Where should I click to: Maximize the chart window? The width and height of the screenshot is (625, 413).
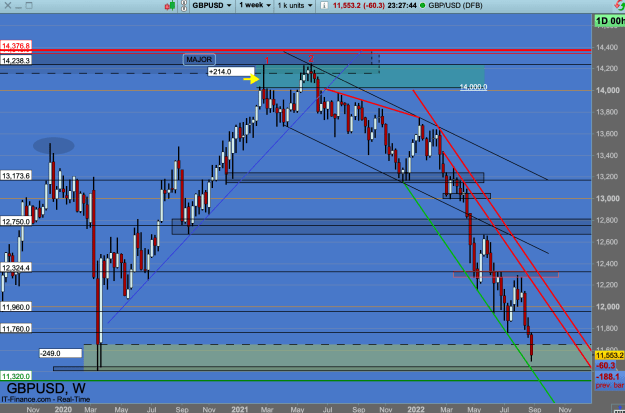(x=28, y=6)
